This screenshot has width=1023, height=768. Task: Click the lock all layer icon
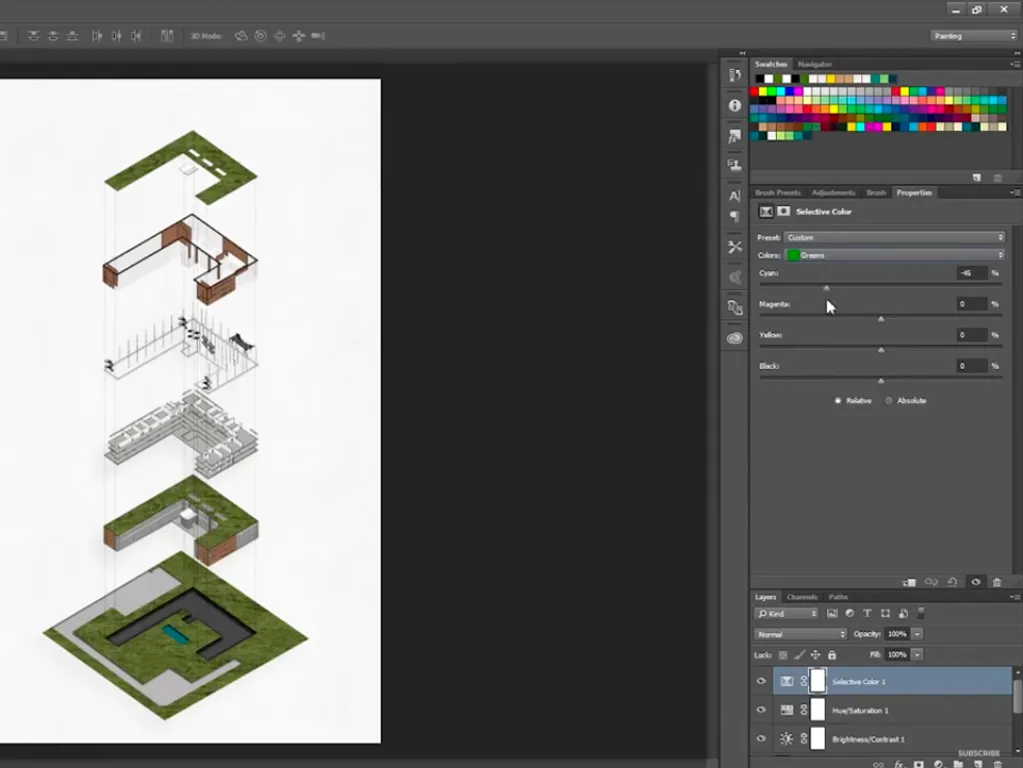coord(832,654)
